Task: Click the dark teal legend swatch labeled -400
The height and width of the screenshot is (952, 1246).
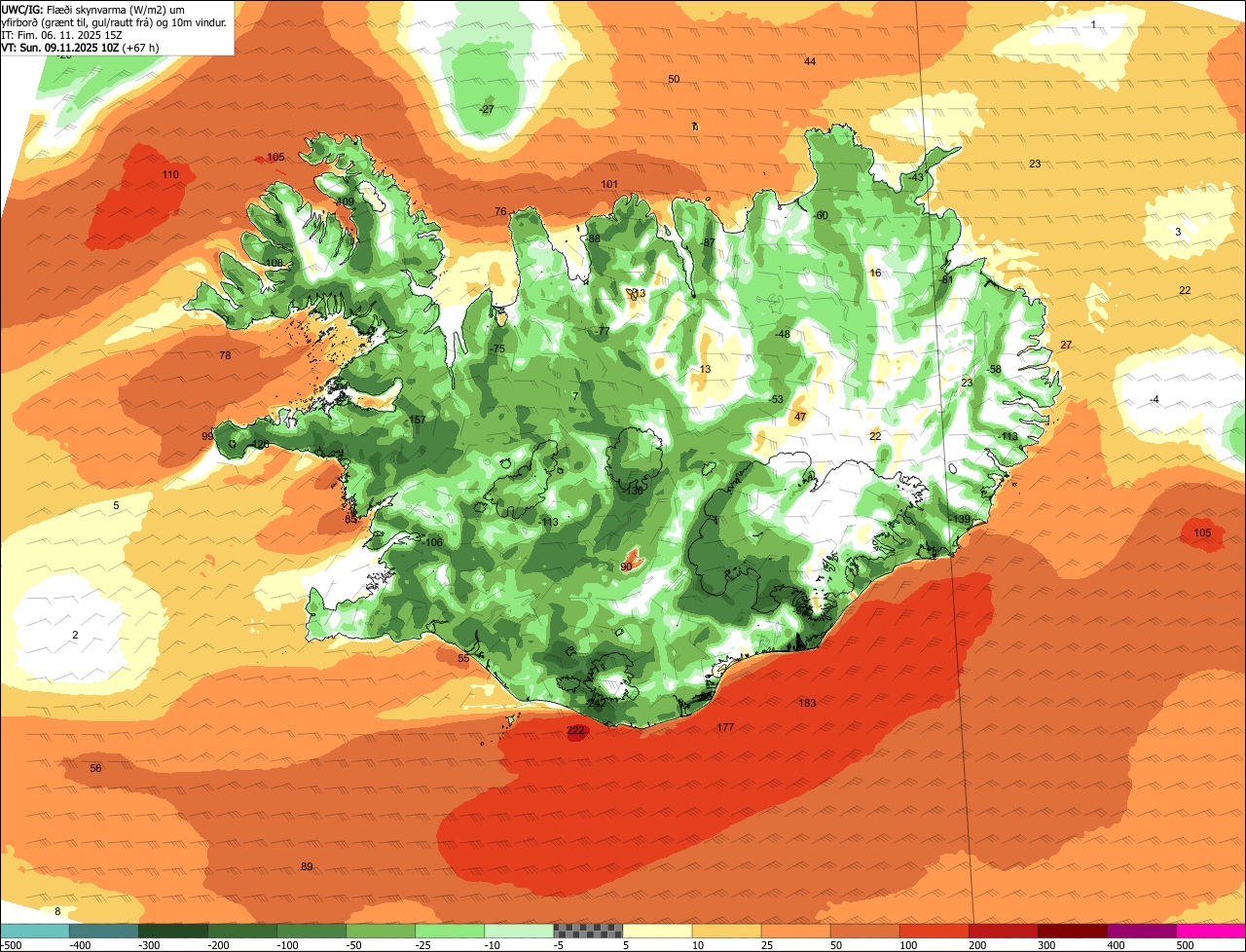Action: click(x=103, y=931)
